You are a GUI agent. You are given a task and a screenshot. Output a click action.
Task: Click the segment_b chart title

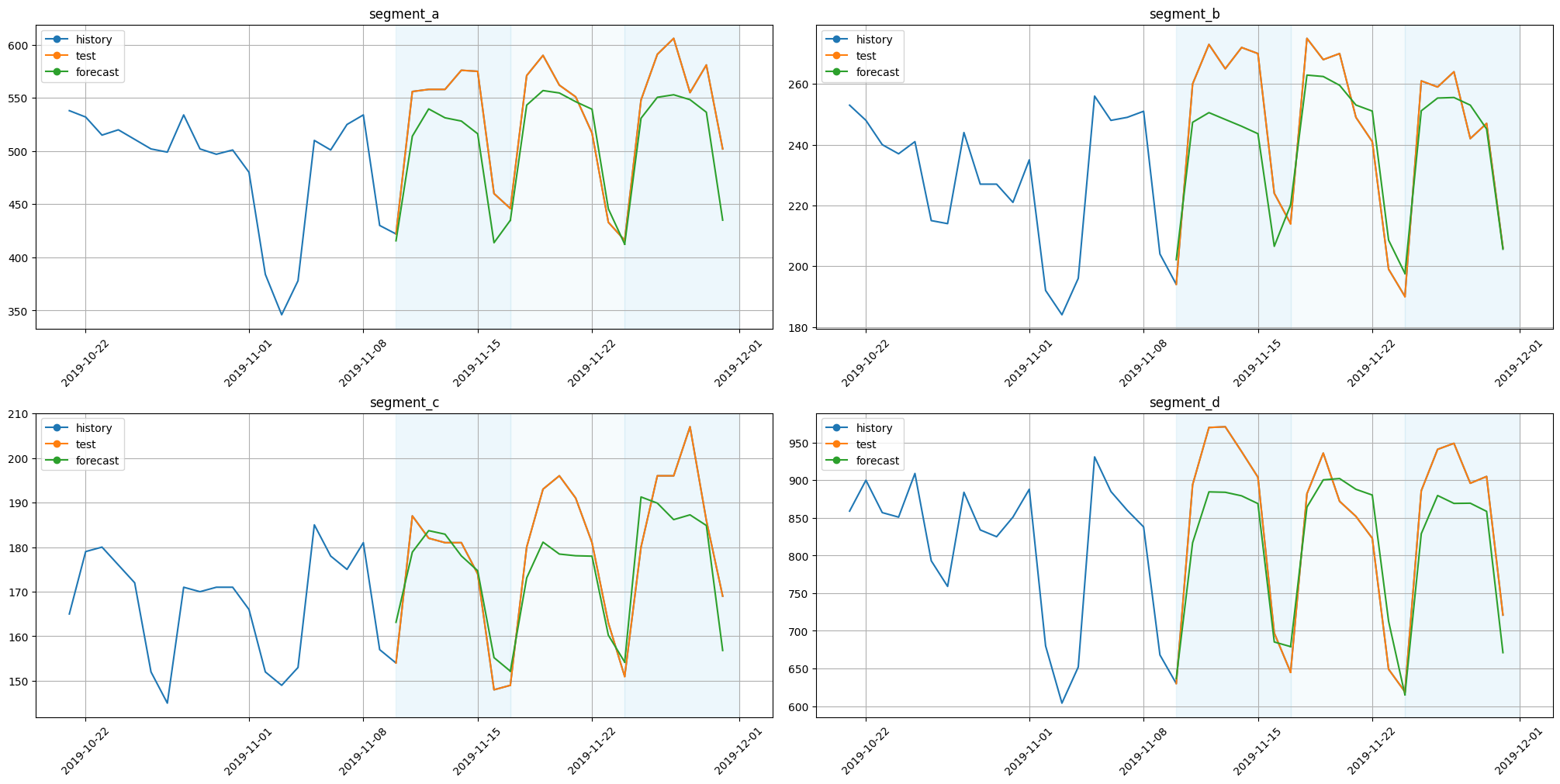pos(1185,14)
